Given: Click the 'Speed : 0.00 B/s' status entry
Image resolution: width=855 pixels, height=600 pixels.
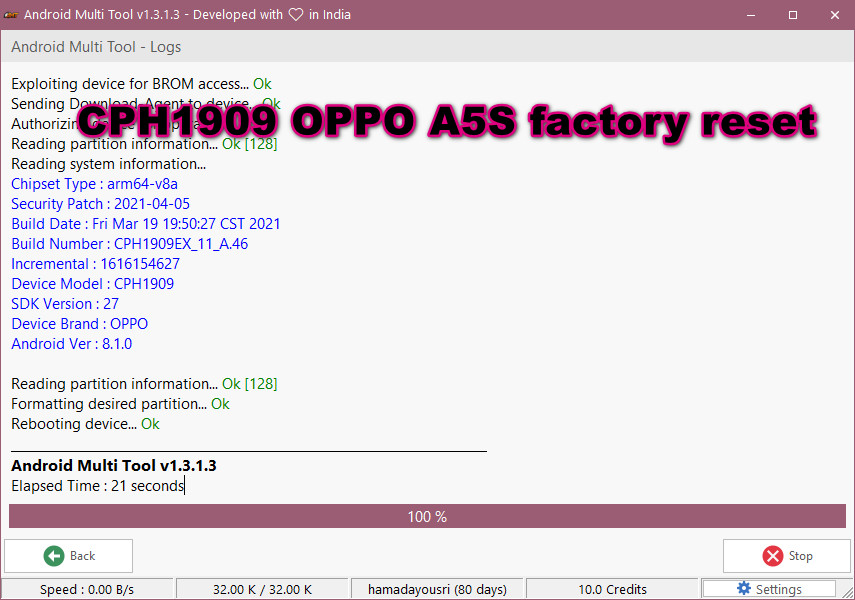Looking at the screenshot, I should click(87, 589).
